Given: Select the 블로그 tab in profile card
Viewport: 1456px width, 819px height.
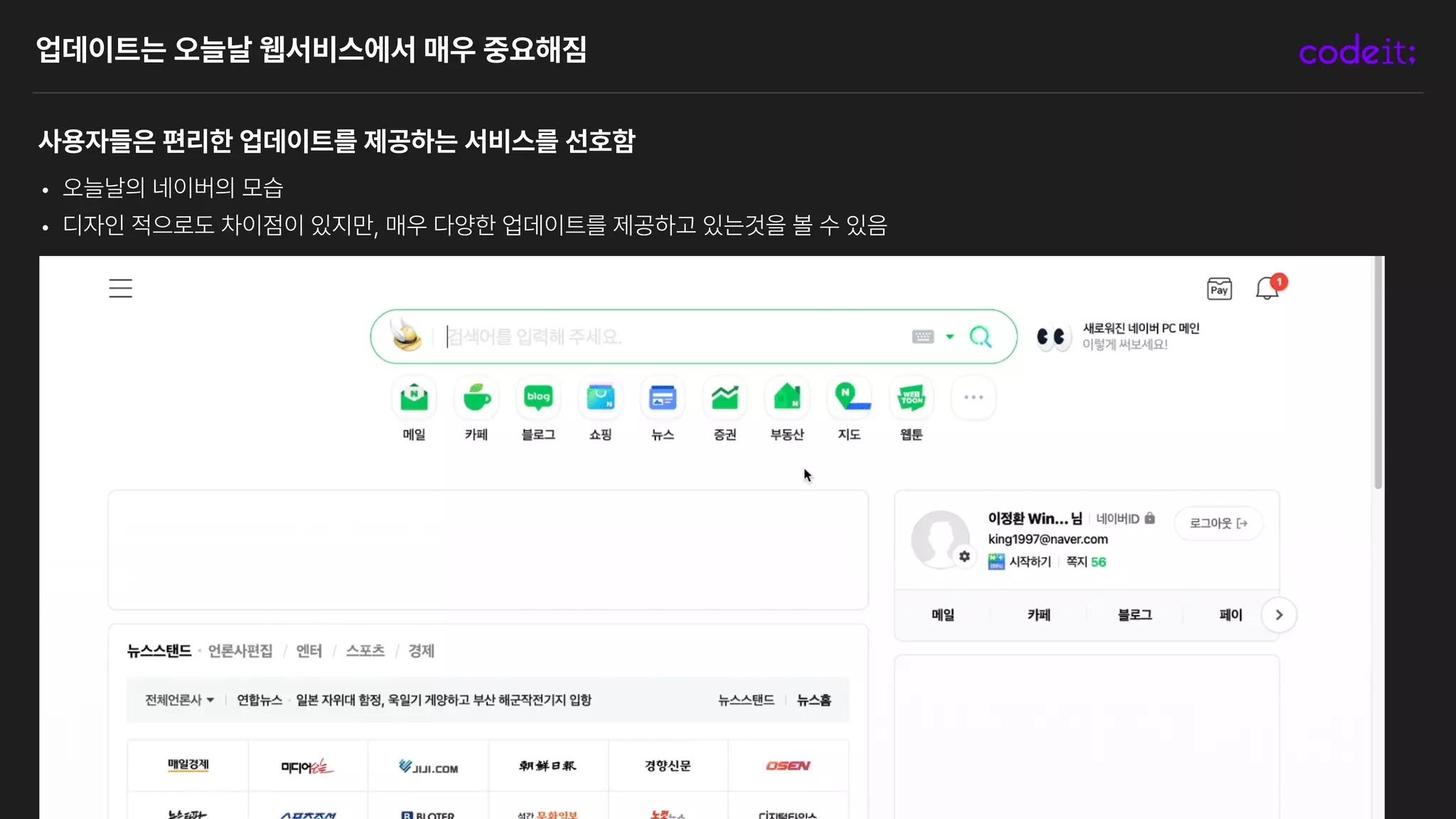Looking at the screenshot, I should pos(1135,615).
